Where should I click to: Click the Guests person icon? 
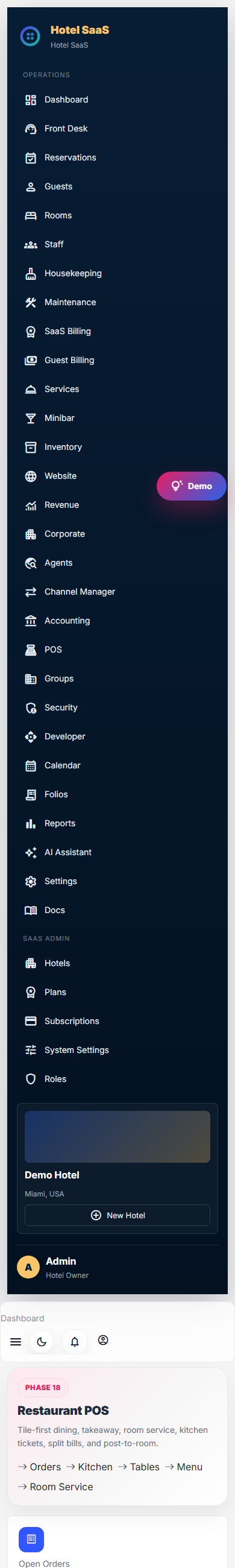(31, 187)
